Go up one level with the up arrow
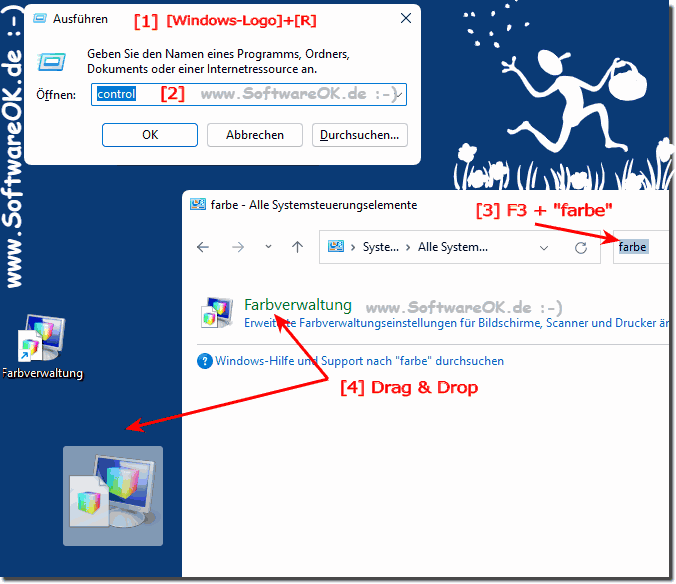This screenshot has width=676, height=584. [297, 247]
